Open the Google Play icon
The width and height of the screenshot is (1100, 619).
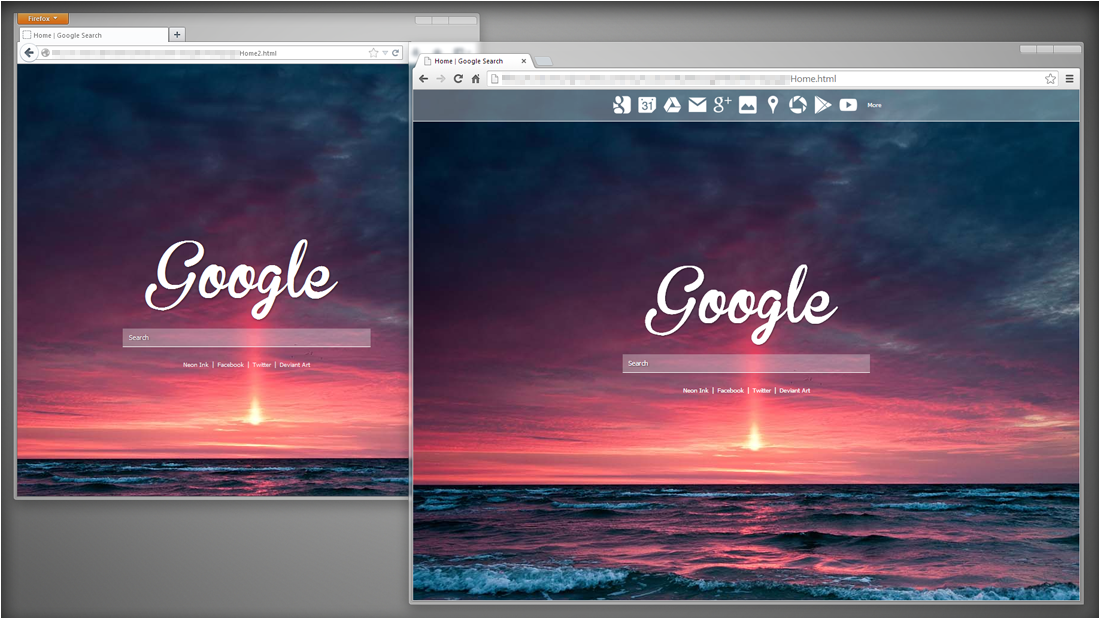tap(822, 104)
